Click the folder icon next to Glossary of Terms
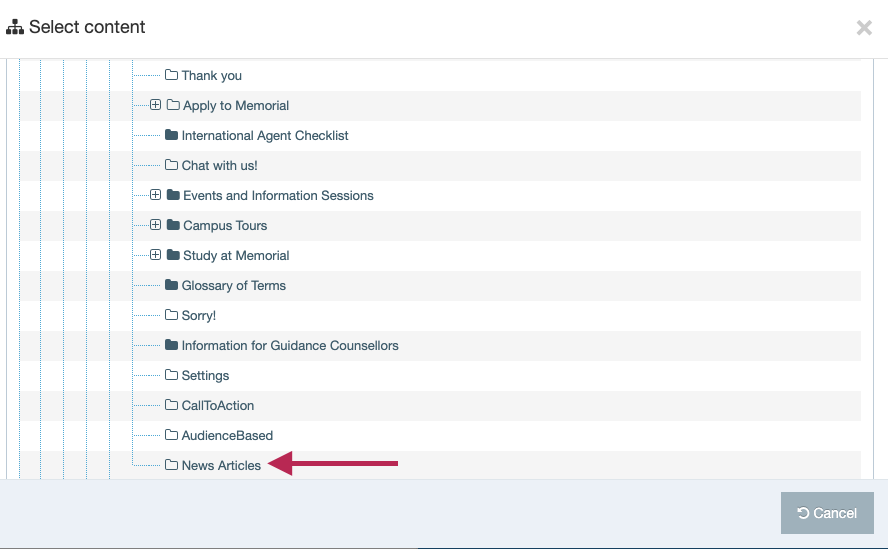Image resolution: width=888 pixels, height=549 pixels. [171, 285]
